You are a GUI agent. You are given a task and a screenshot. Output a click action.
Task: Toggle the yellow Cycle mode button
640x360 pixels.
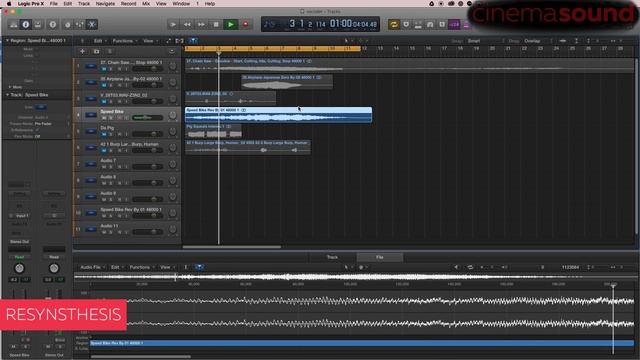click(394, 24)
